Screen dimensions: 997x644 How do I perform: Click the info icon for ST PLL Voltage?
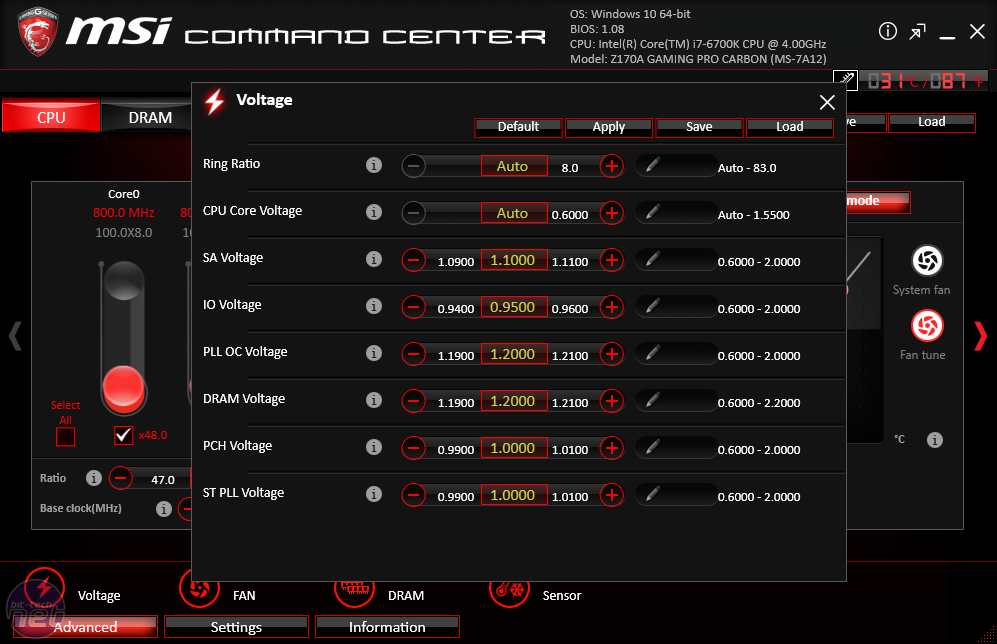coord(374,495)
